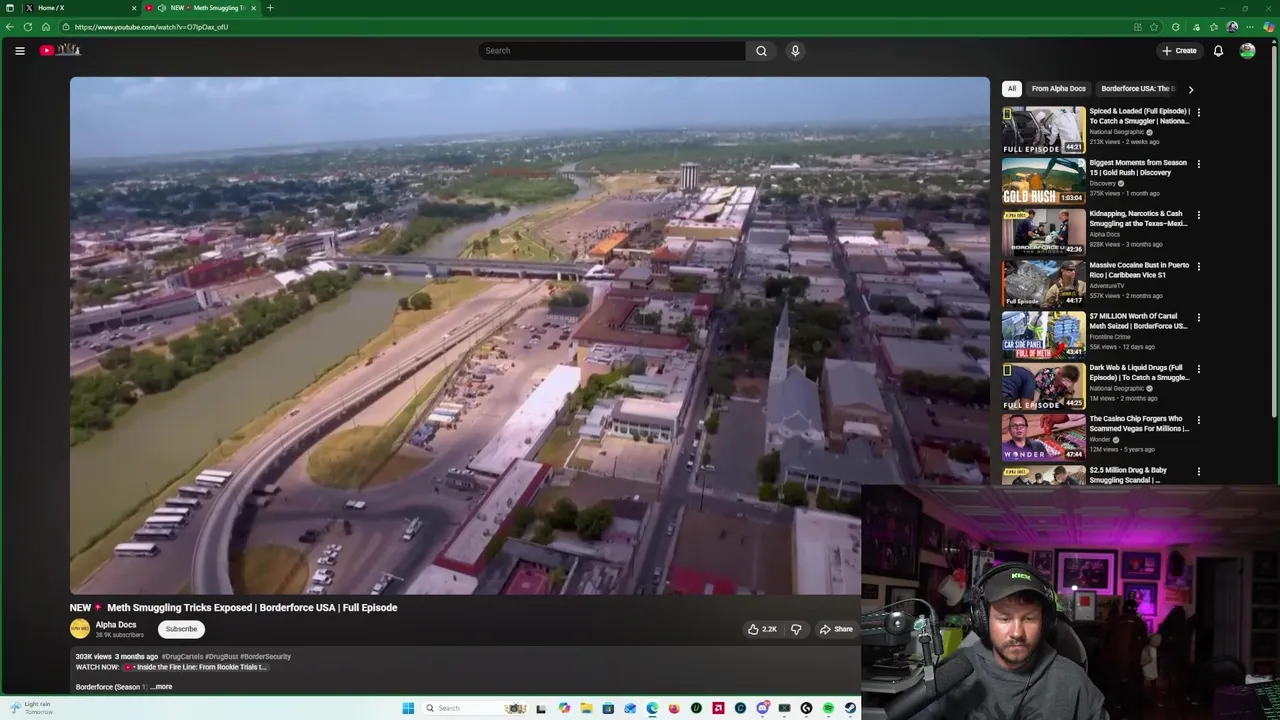
Task: Open File Explorer from the taskbar
Action: [x=586, y=708]
